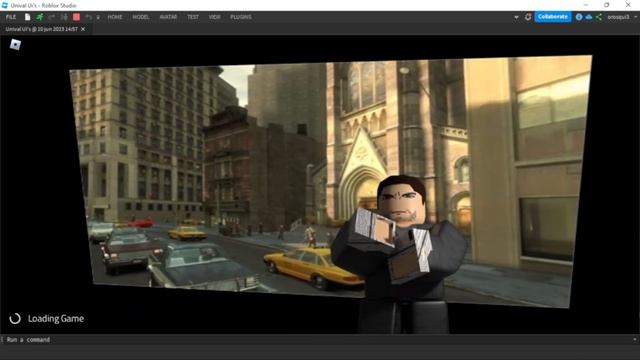Click the Roblox logo menu in viewport

[16, 44]
